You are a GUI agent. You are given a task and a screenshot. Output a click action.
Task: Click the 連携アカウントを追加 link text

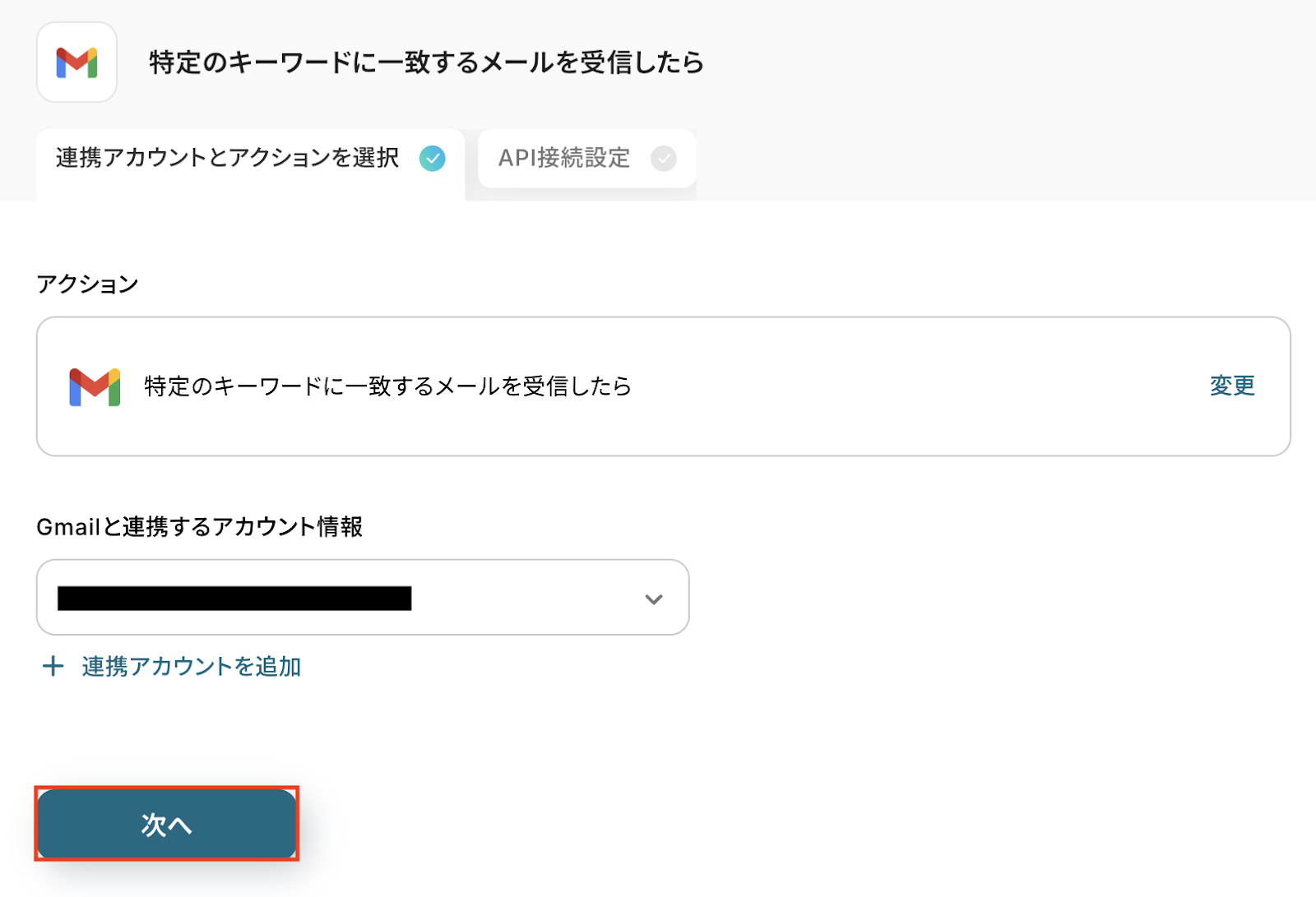pos(192,666)
